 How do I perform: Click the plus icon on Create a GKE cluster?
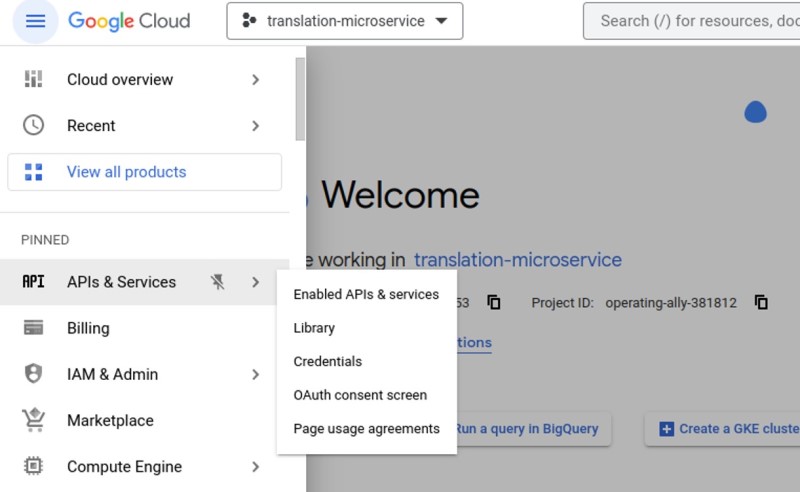pyautogui.click(x=666, y=429)
